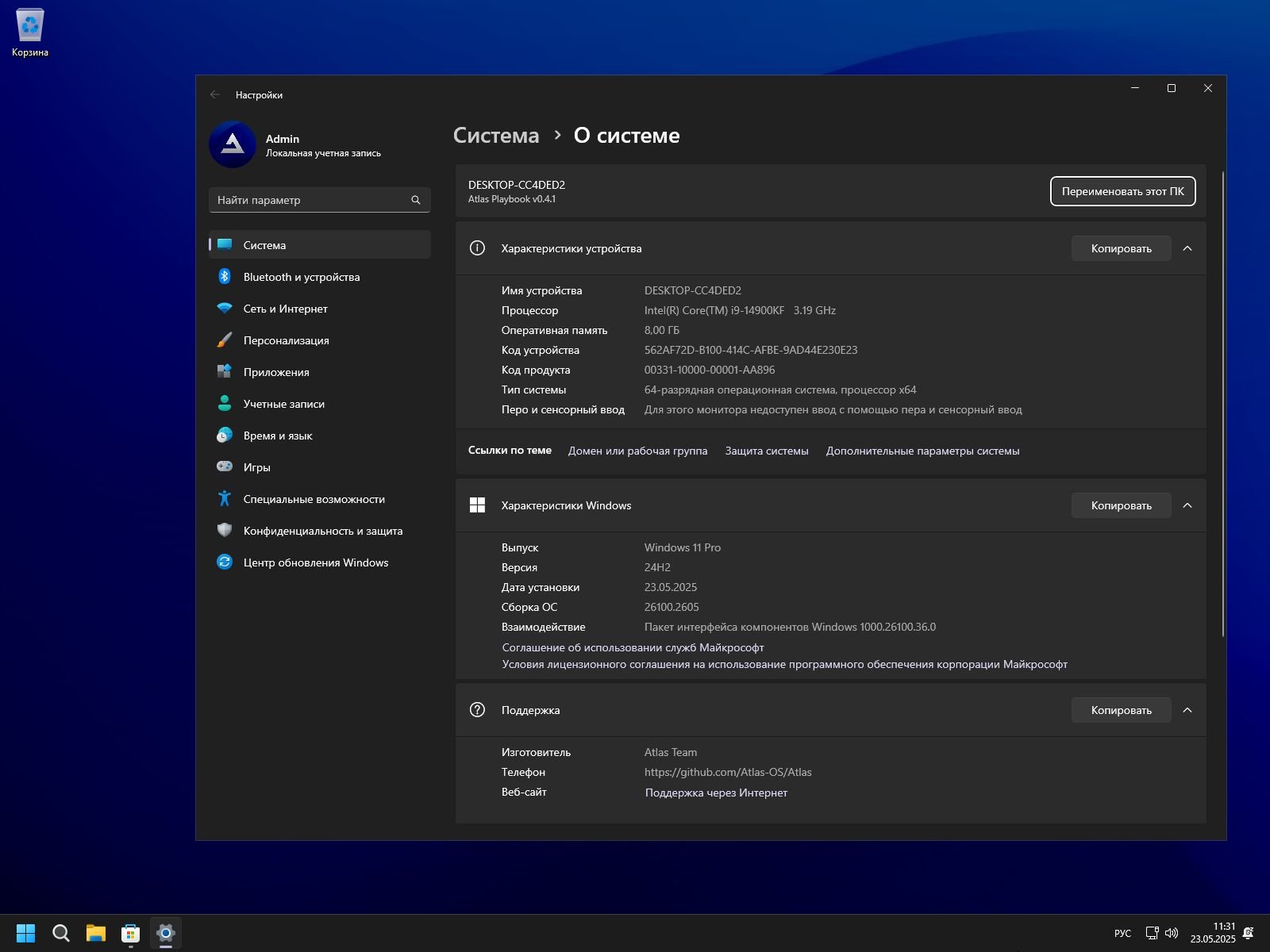Click the Admin profile avatar
Viewport: 1270px width, 952px height.
233,144
